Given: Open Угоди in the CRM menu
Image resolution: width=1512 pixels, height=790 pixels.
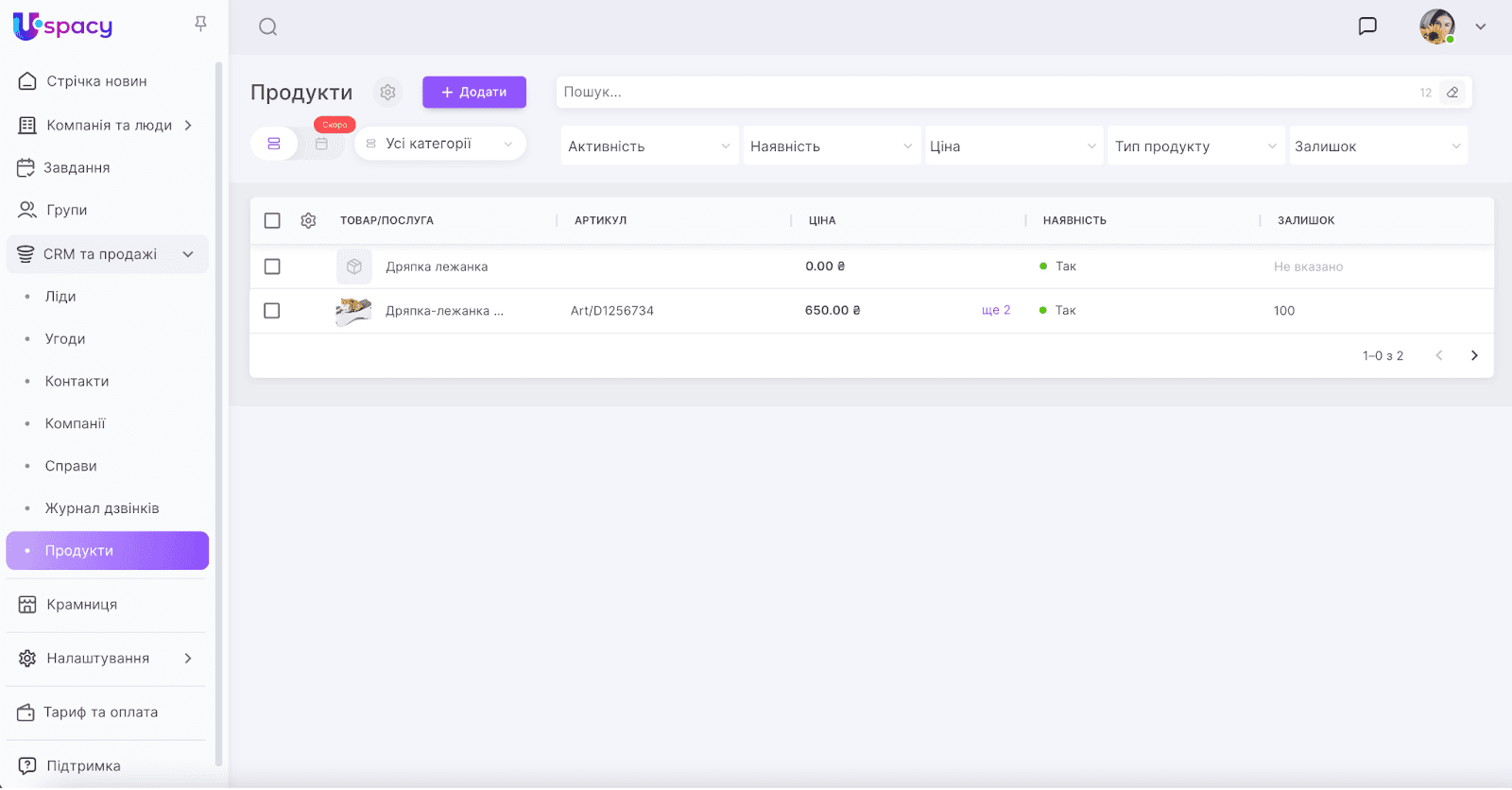Looking at the screenshot, I should pos(65,339).
